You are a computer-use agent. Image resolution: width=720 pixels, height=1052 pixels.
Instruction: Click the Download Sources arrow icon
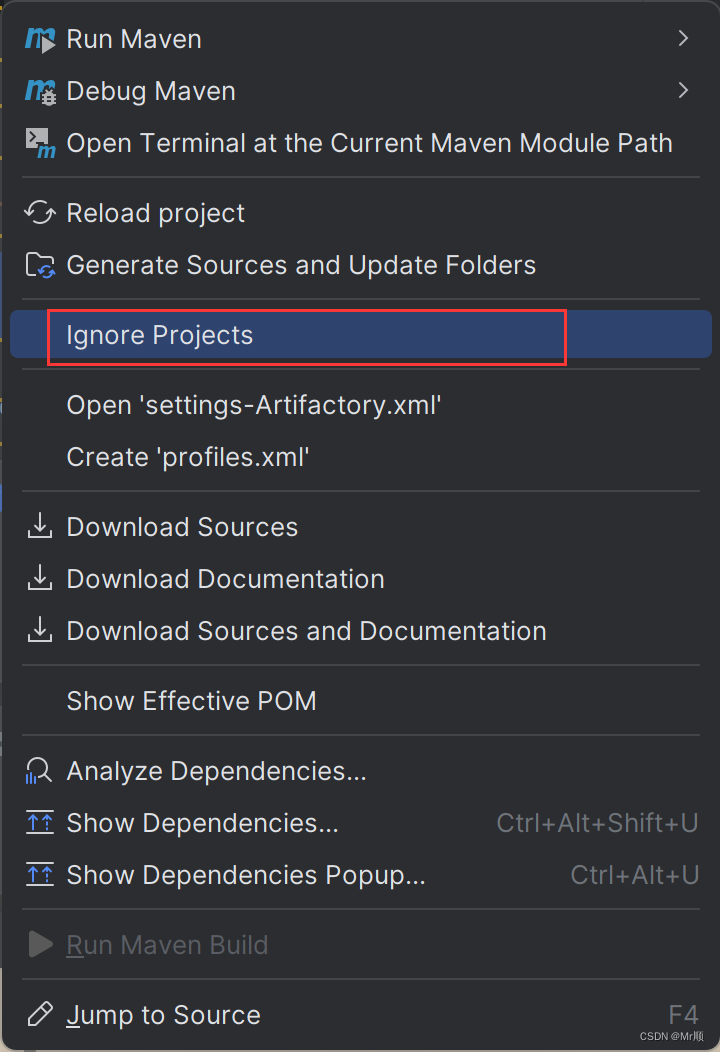tap(38, 526)
